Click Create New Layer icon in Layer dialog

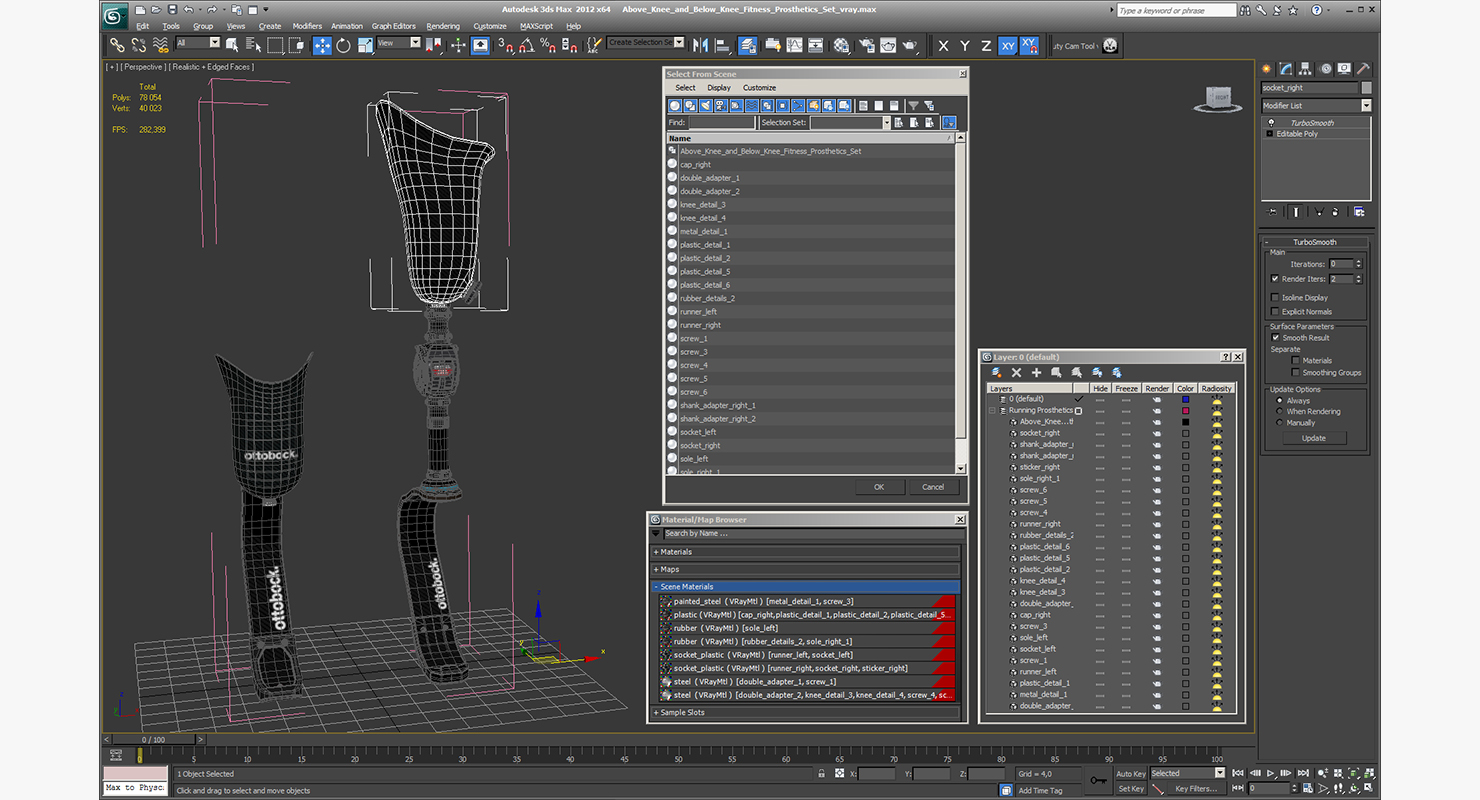(996, 372)
